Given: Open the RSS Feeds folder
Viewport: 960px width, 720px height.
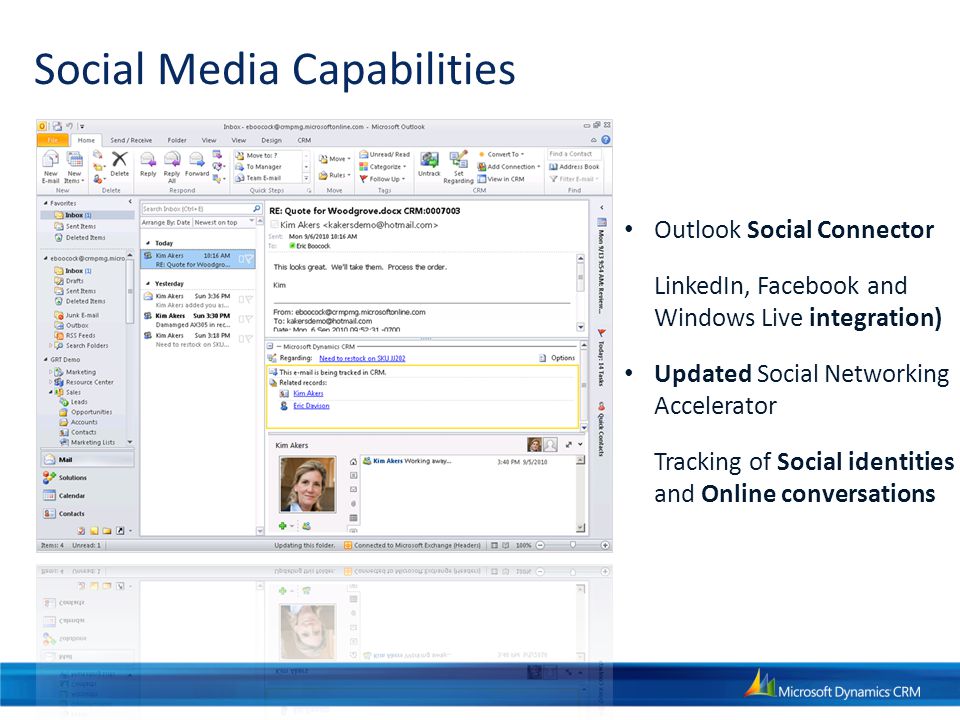Looking at the screenshot, I should (75, 336).
